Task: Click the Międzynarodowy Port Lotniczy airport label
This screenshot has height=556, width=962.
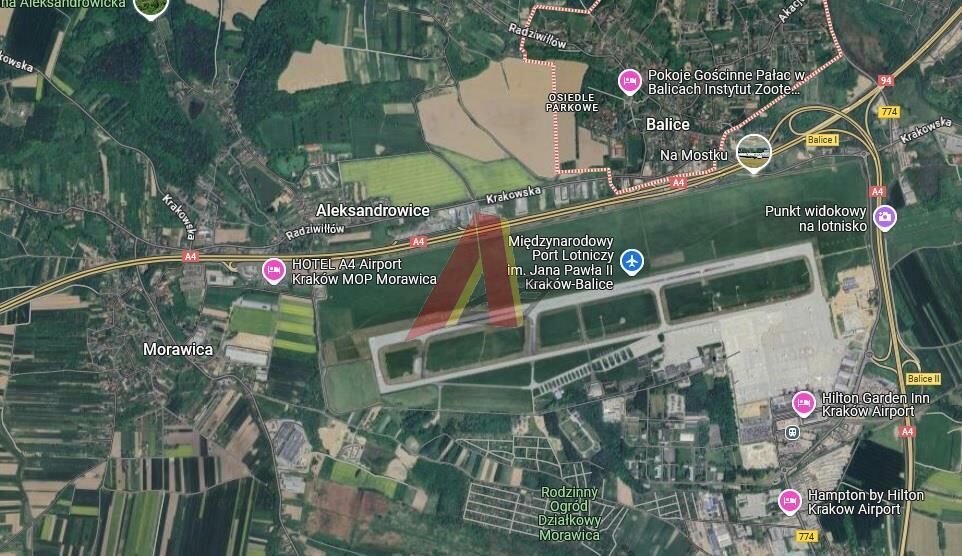Action: [561, 263]
